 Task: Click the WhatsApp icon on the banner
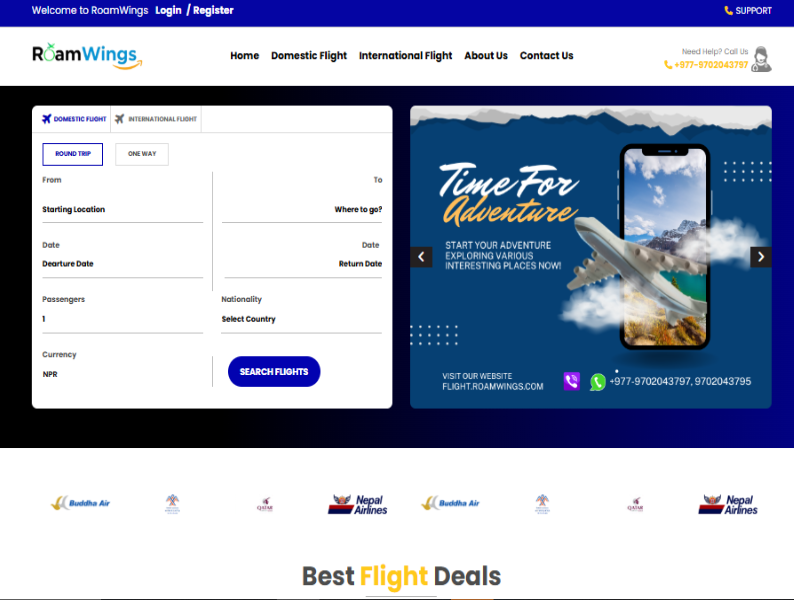pos(598,382)
